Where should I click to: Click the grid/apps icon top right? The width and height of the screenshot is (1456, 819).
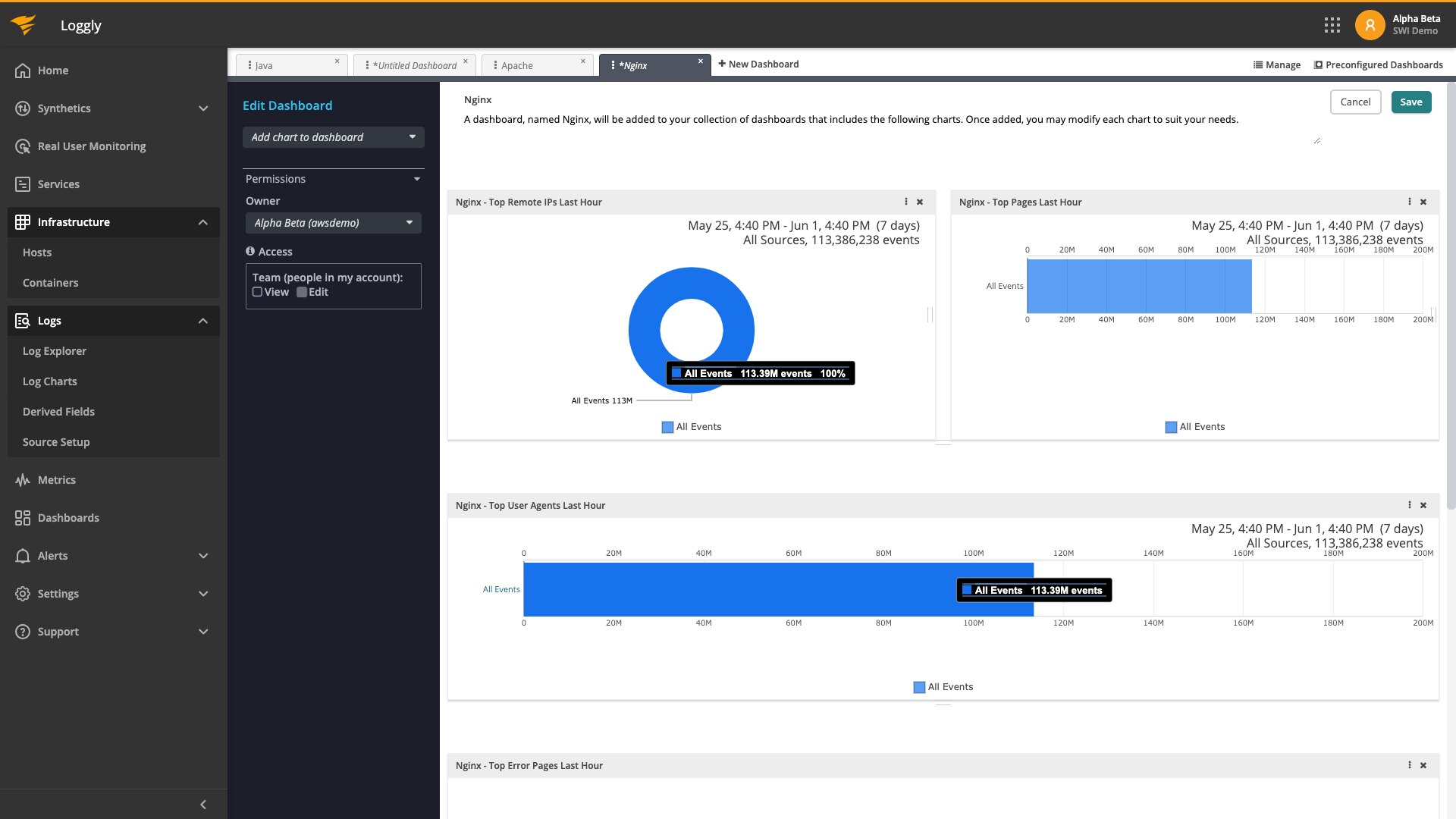pyautogui.click(x=1332, y=25)
